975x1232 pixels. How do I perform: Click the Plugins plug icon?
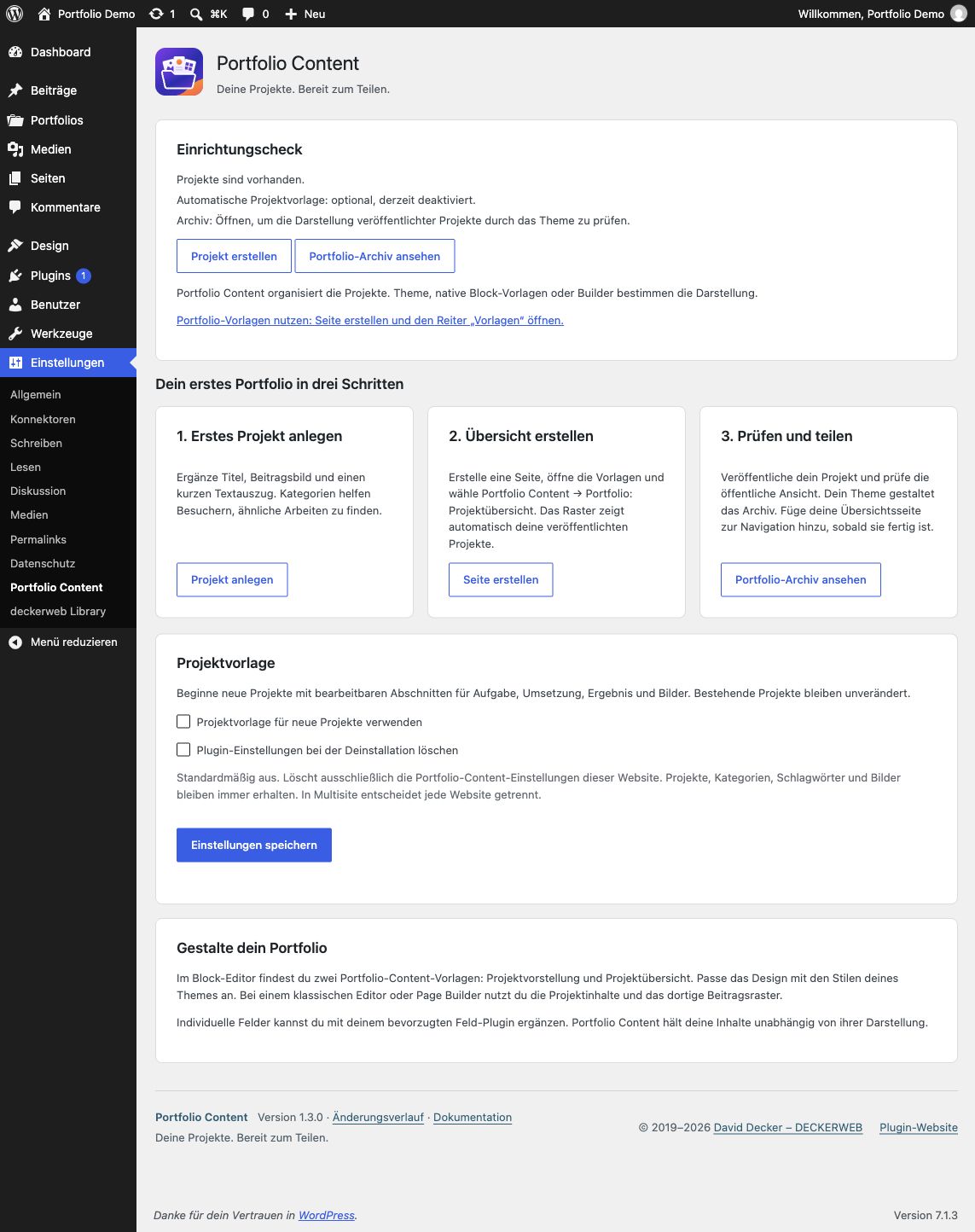pos(15,276)
